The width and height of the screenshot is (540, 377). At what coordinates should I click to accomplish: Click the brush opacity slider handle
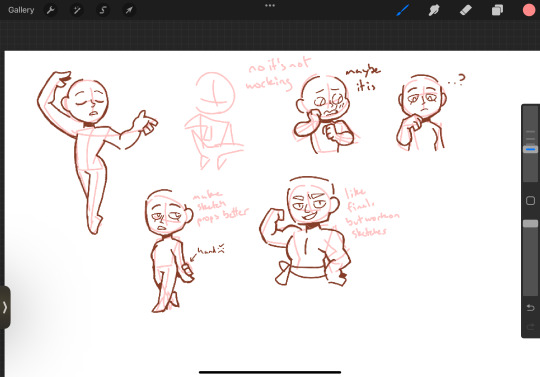click(x=530, y=224)
